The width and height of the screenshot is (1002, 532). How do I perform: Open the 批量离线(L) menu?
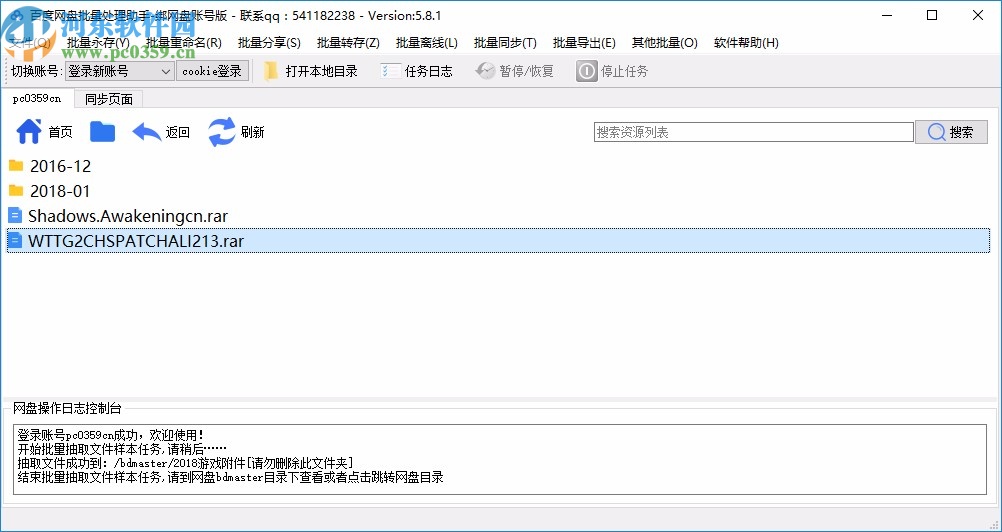click(x=427, y=43)
